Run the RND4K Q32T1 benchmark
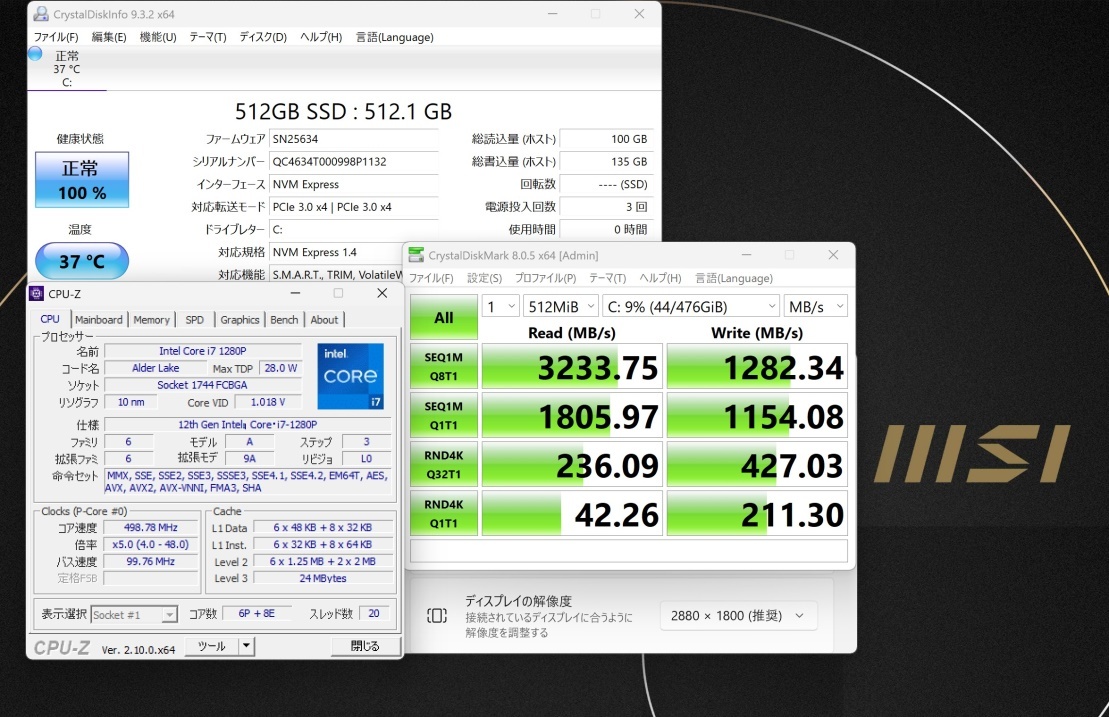Viewport: 1109px width, 717px height. click(444, 465)
